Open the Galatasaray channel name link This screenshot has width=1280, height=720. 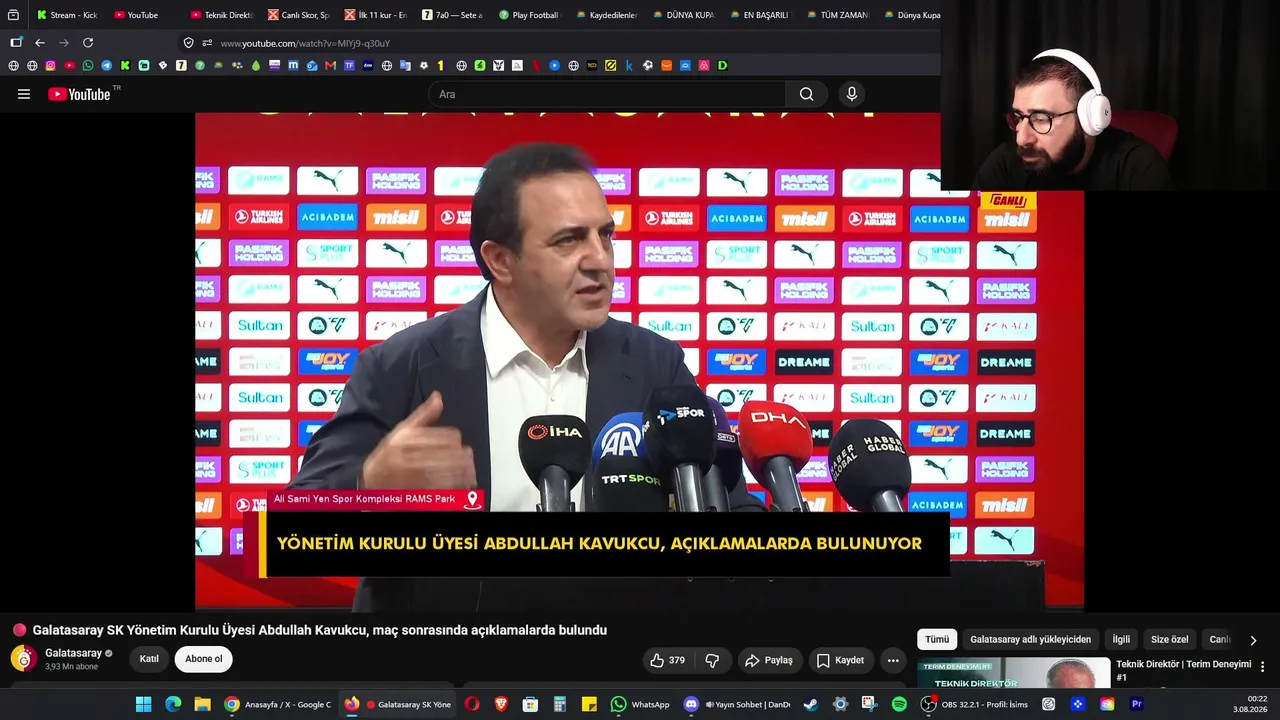(73, 653)
